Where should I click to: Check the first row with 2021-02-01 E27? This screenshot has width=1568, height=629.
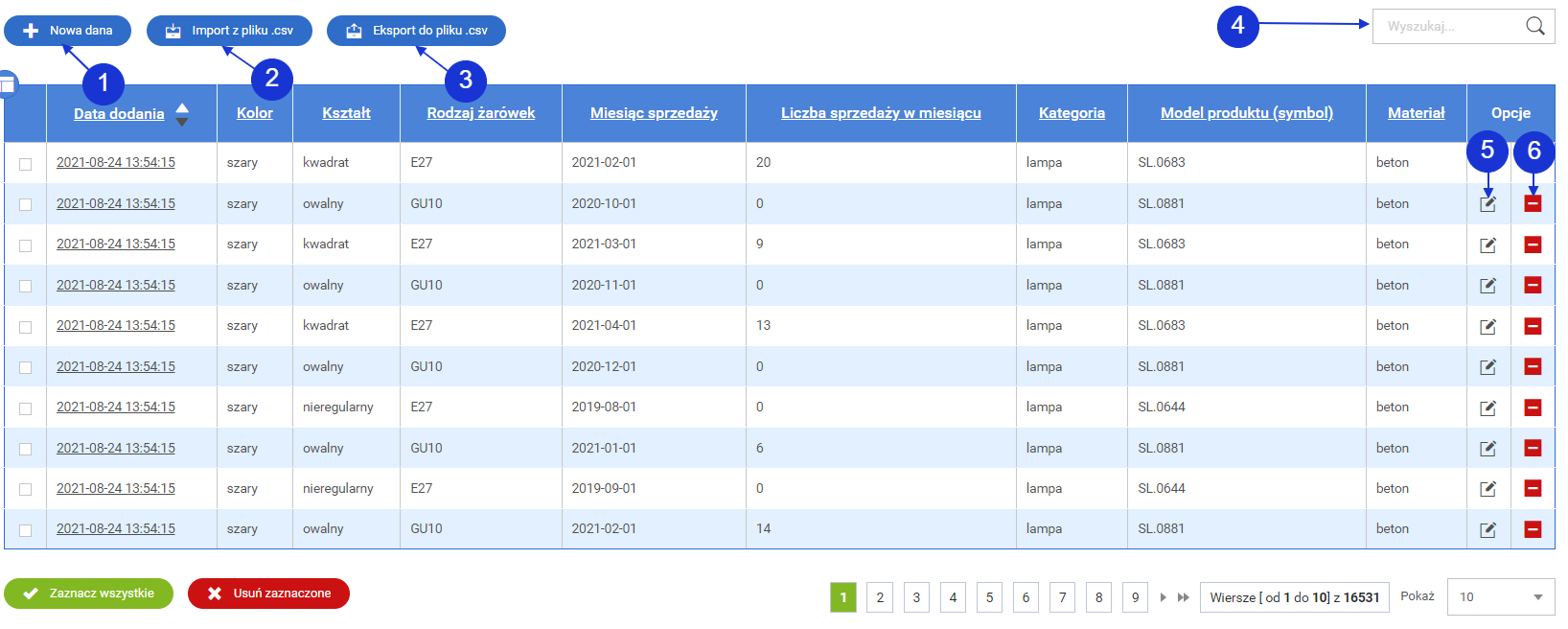click(25, 164)
